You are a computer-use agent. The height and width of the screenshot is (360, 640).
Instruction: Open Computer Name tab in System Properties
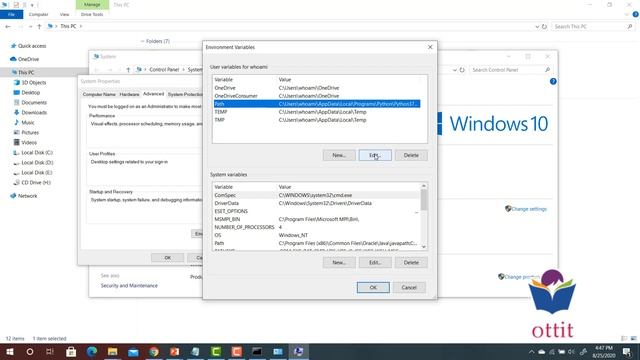point(99,94)
